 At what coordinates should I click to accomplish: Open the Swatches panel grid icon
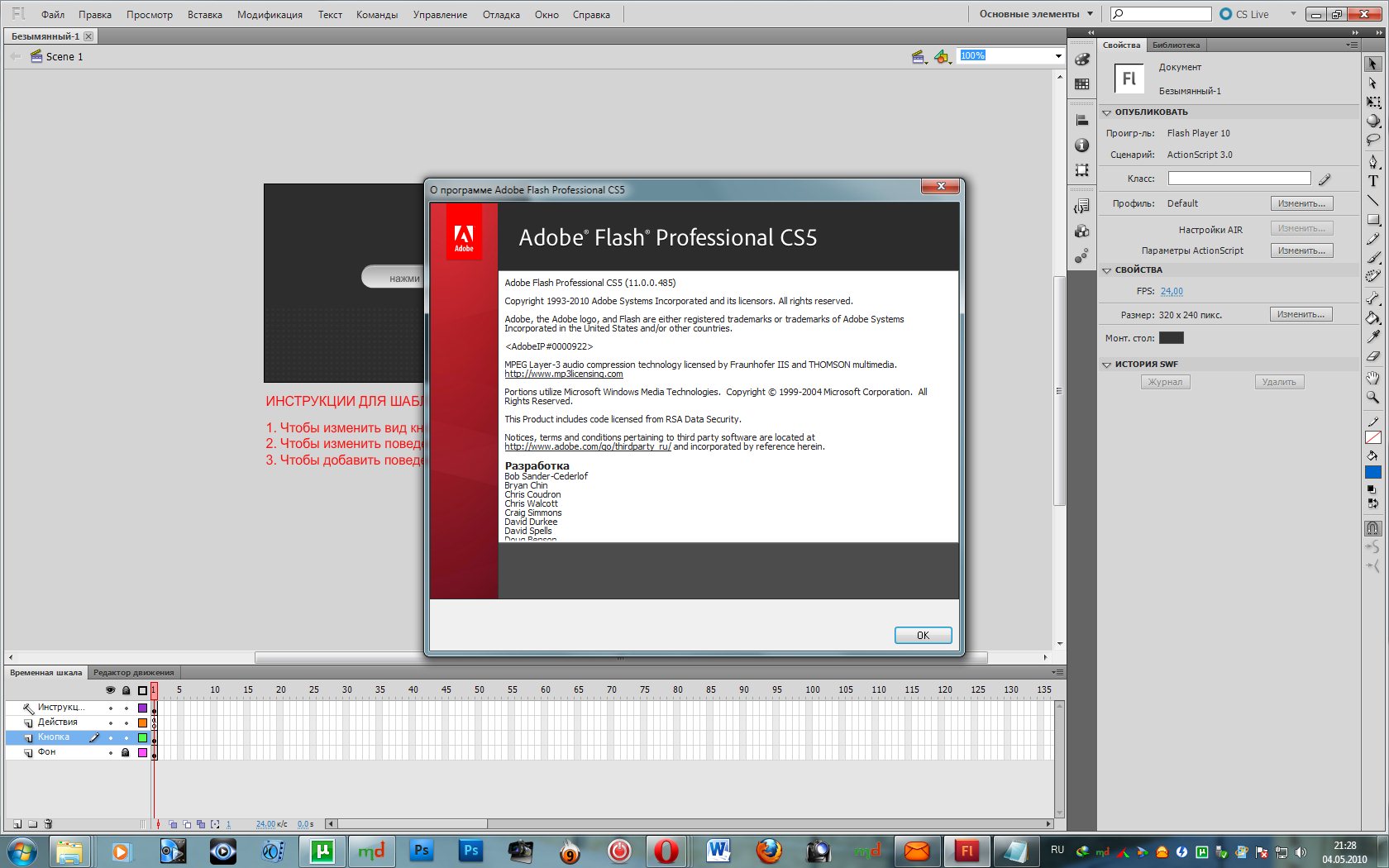pos(1081,84)
